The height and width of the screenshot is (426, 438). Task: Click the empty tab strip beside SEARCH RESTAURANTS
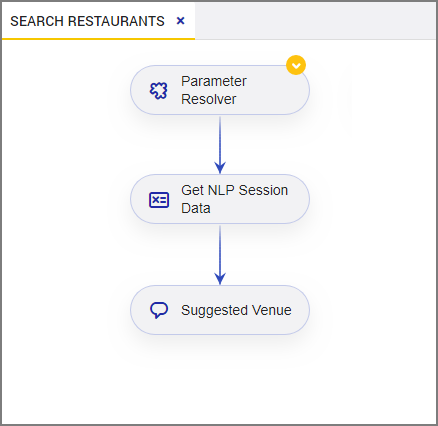[315, 21]
